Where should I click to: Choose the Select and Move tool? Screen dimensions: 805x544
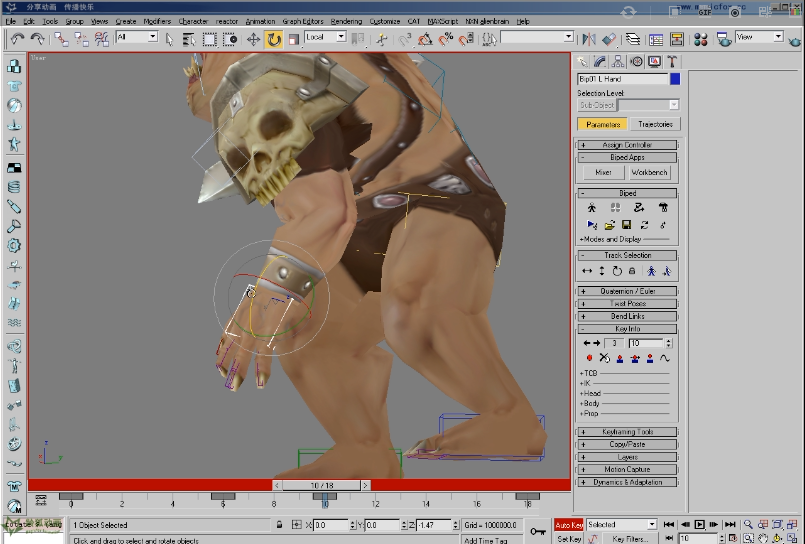tap(253, 40)
